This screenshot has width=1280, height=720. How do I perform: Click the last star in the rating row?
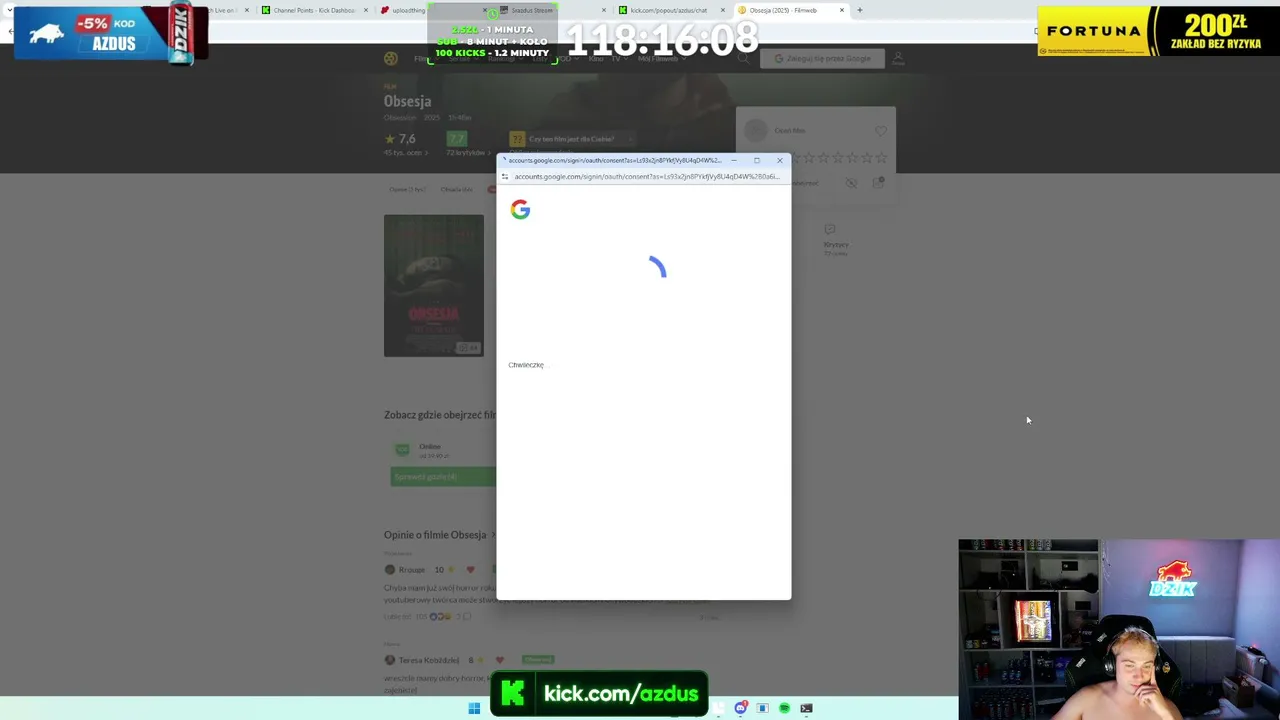click(x=881, y=158)
